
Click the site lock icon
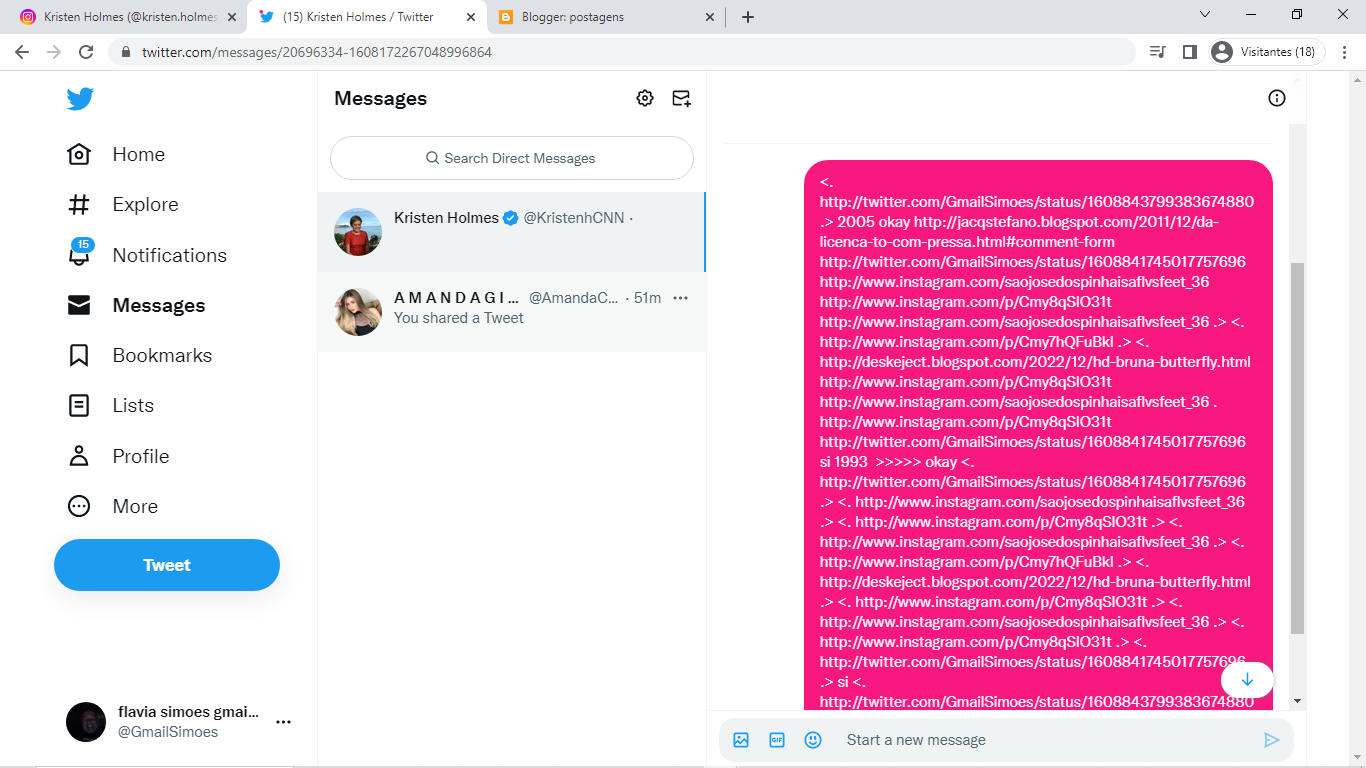126,52
